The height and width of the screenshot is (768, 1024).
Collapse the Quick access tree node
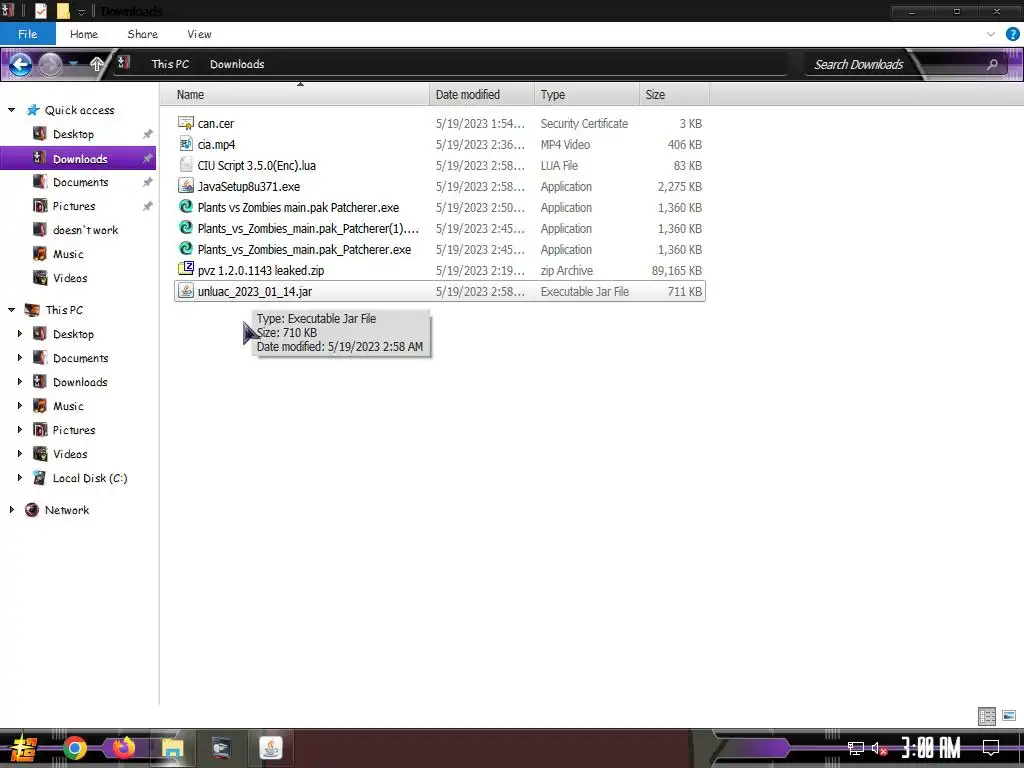coord(11,110)
